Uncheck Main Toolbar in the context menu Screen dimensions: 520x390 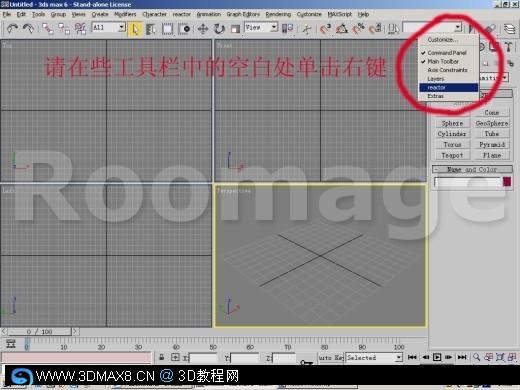(448, 61)
